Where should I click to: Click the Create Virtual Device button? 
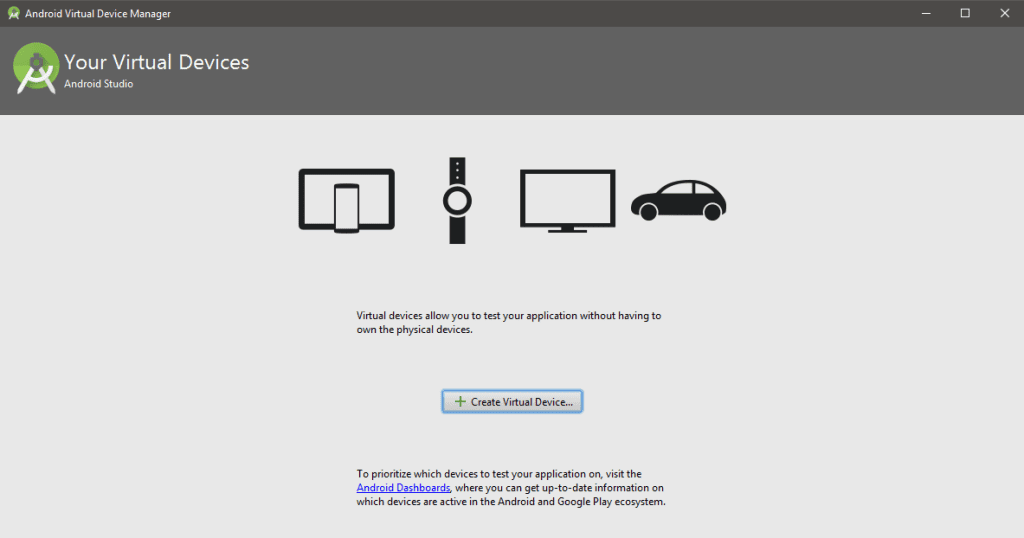(512, 402)
